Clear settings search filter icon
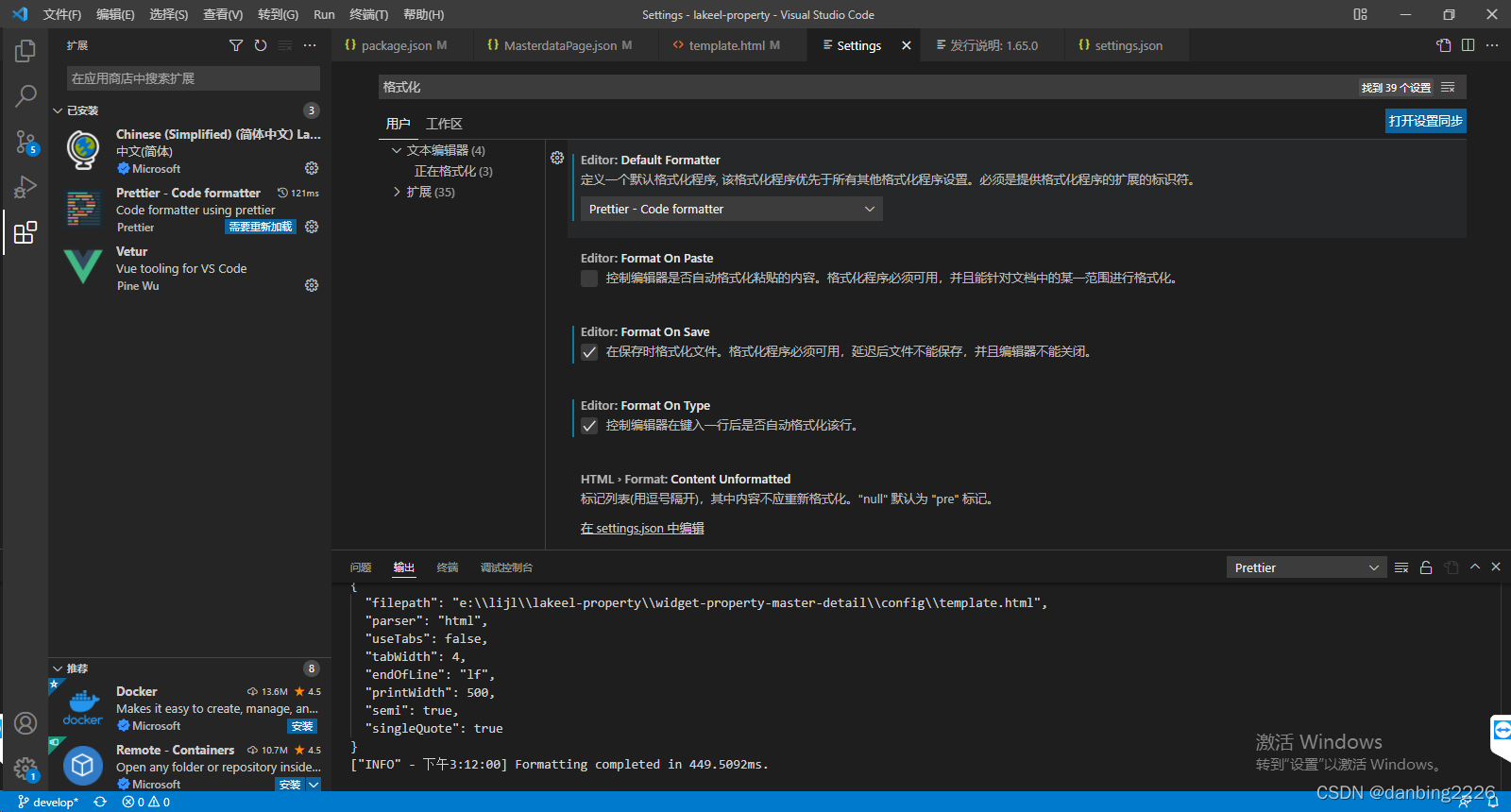Image resolution: width=1511 pixels, height=812 pixels. (1448, 87)
